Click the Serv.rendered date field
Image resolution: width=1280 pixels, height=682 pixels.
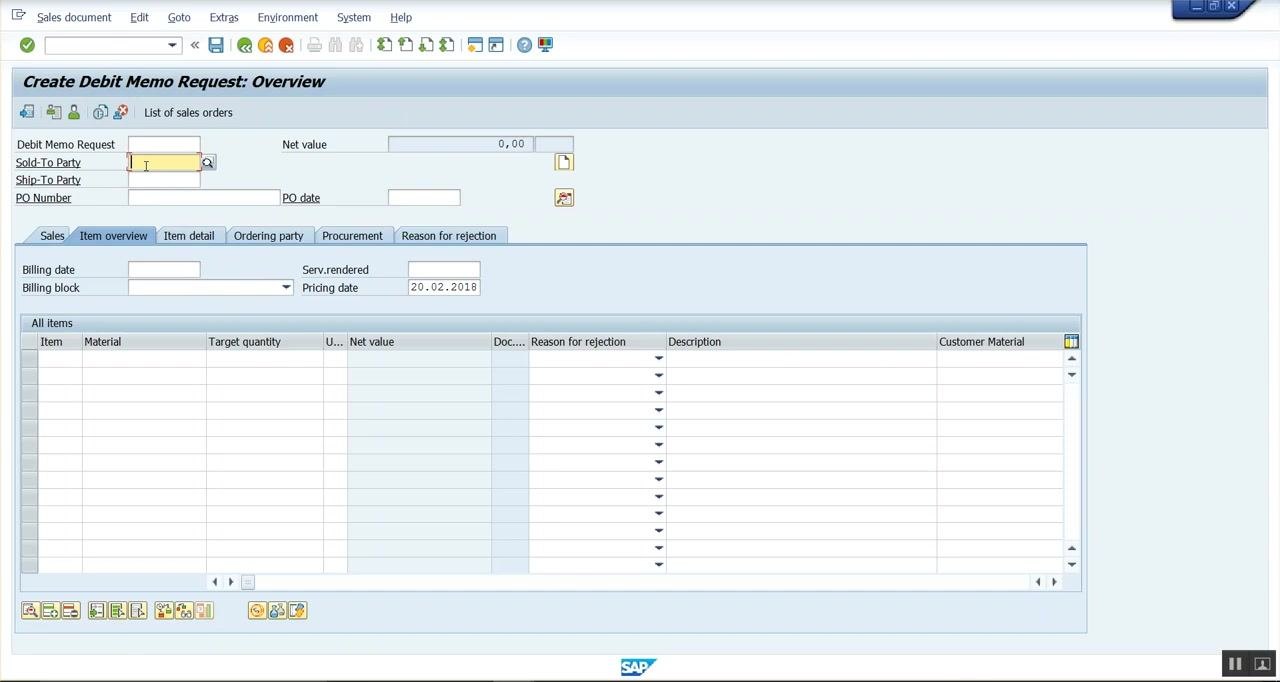444,270
